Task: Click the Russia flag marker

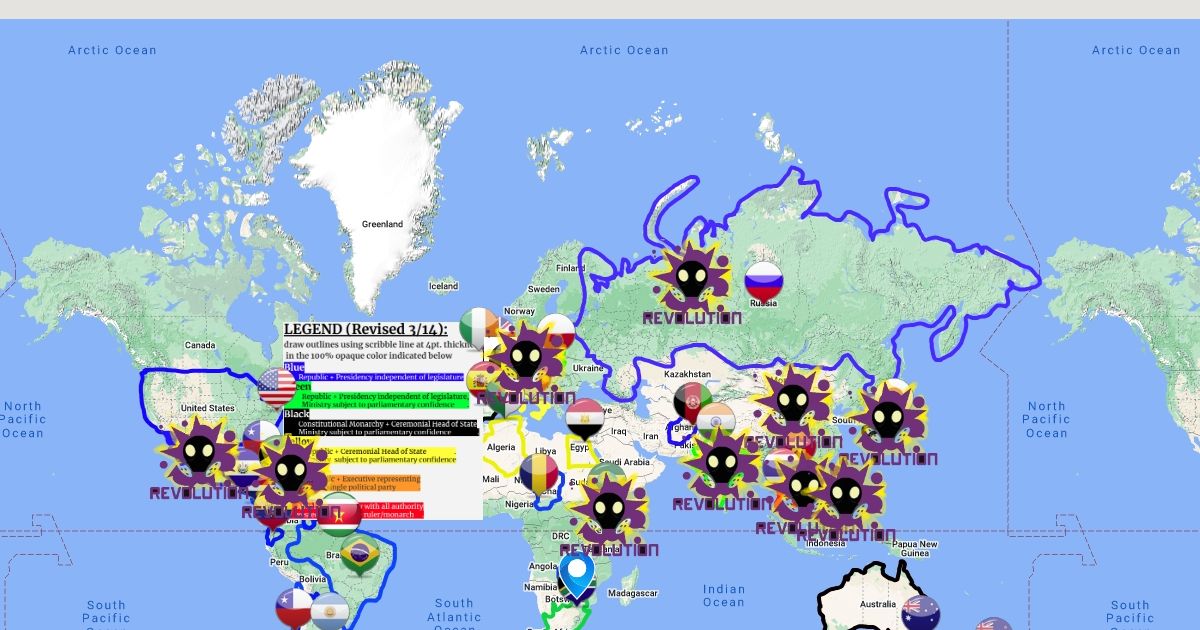Action: [x=763, y=281]
